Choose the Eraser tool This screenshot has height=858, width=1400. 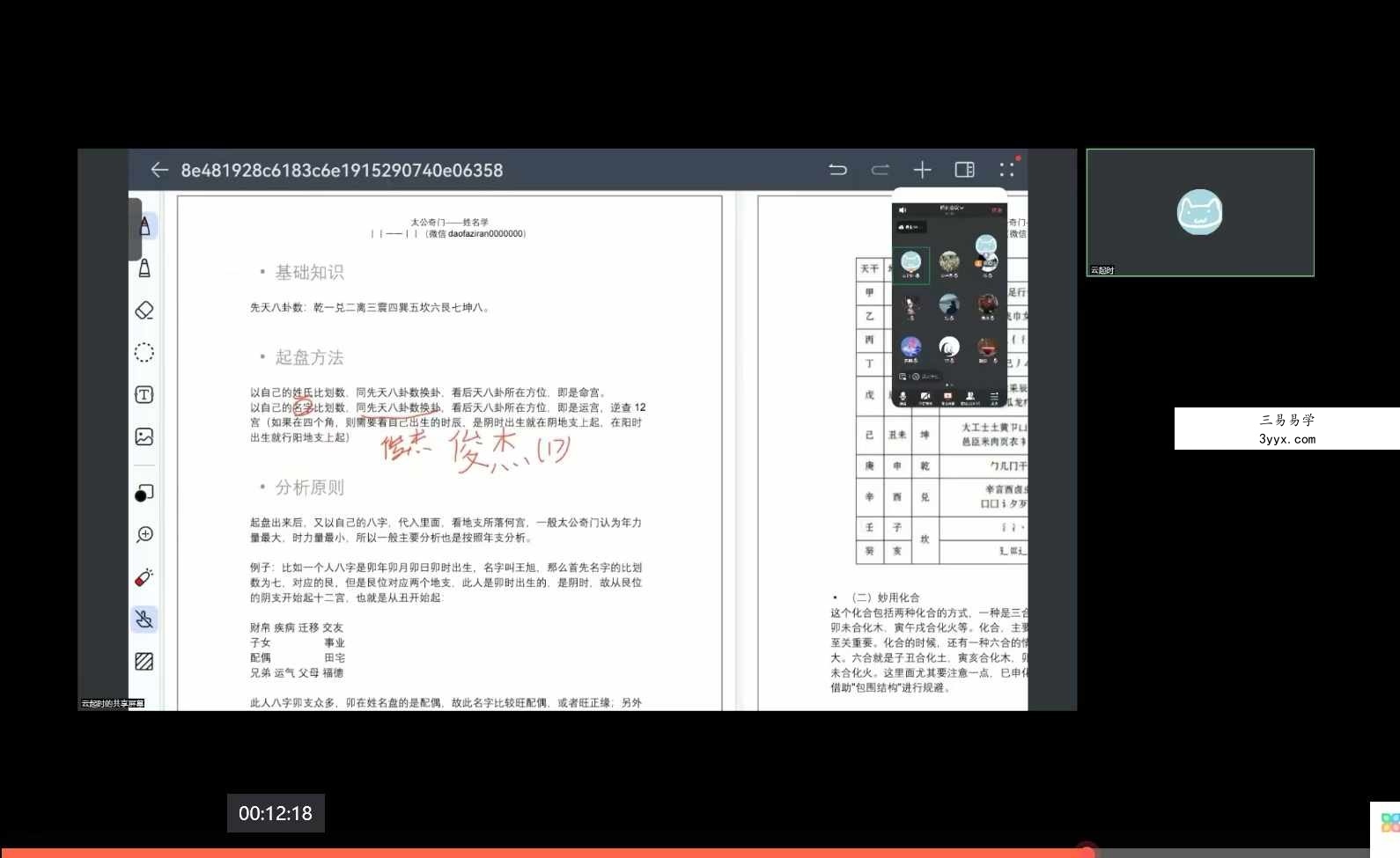[144, 310]
